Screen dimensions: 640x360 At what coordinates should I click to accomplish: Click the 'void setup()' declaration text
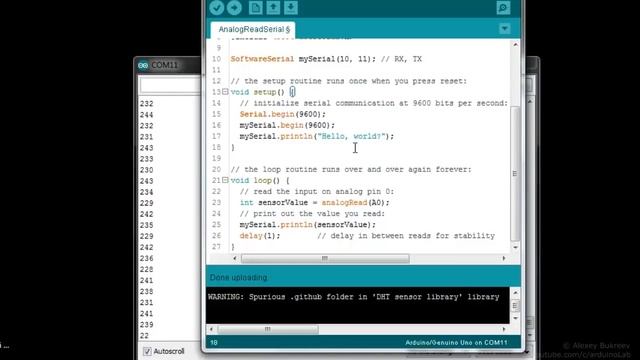257,92
